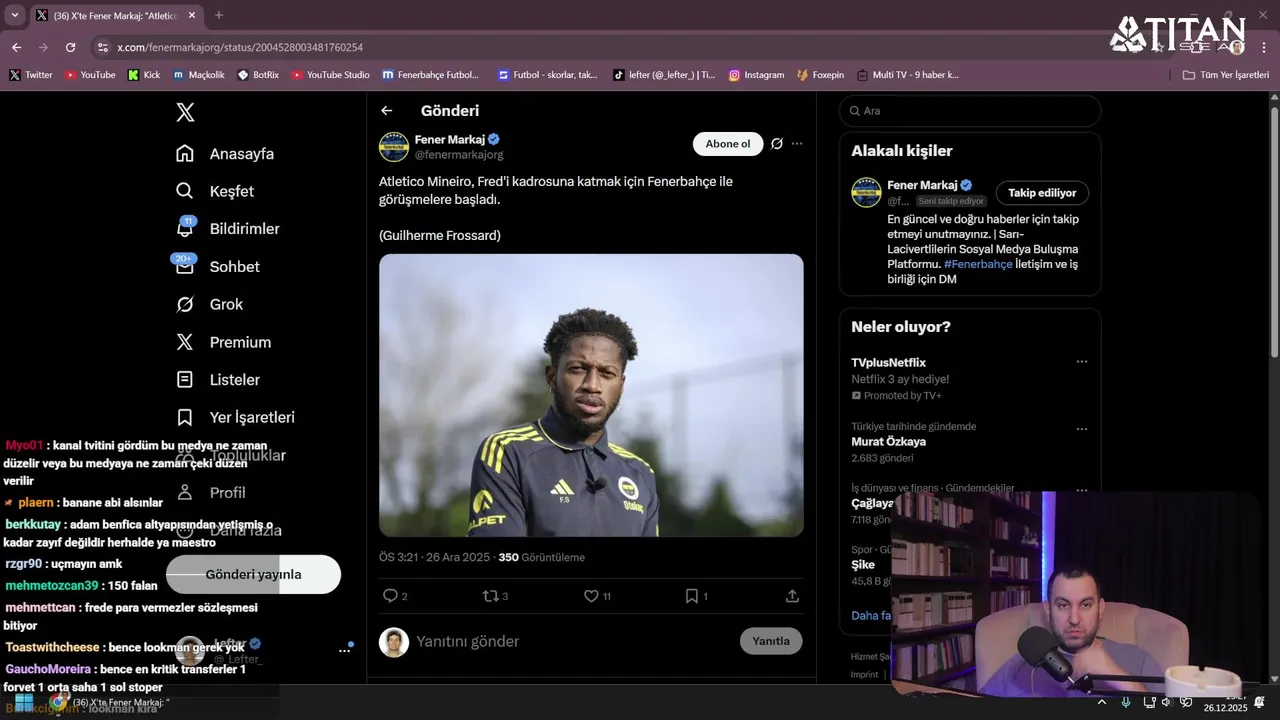The width and height of the screenshot is (1280, 720).
Task: Open Fener Markaj profile avatar
Action: [x=394, y=147]
